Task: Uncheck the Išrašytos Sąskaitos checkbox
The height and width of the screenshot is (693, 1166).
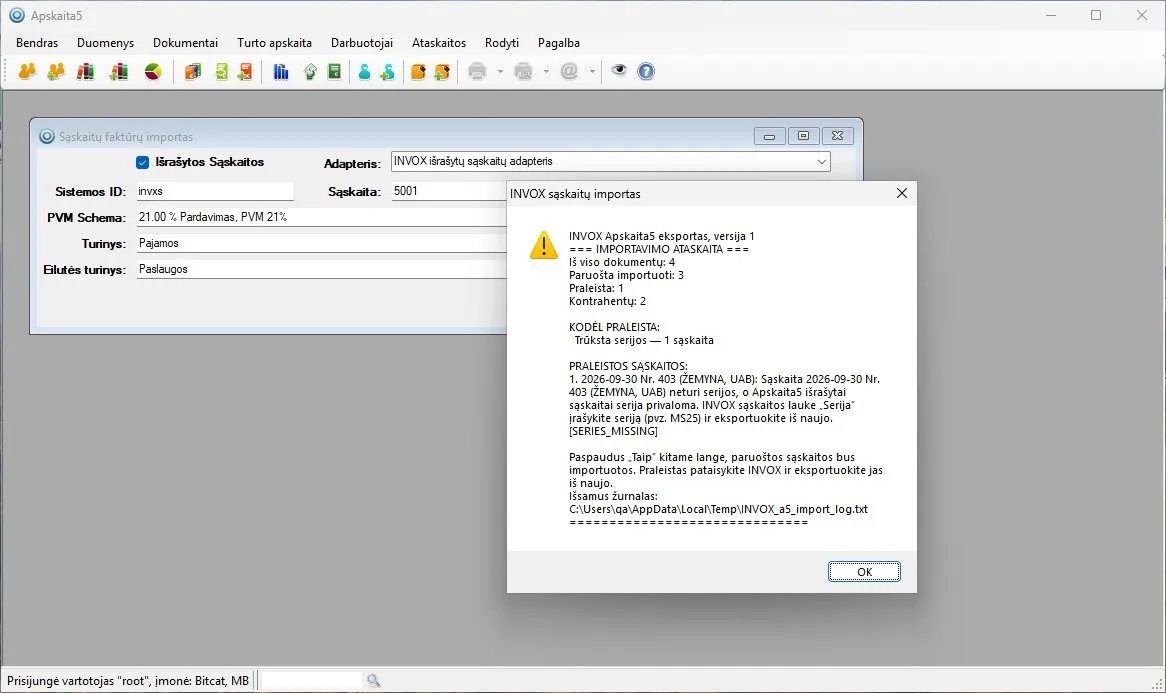Action: pos(143,162)
